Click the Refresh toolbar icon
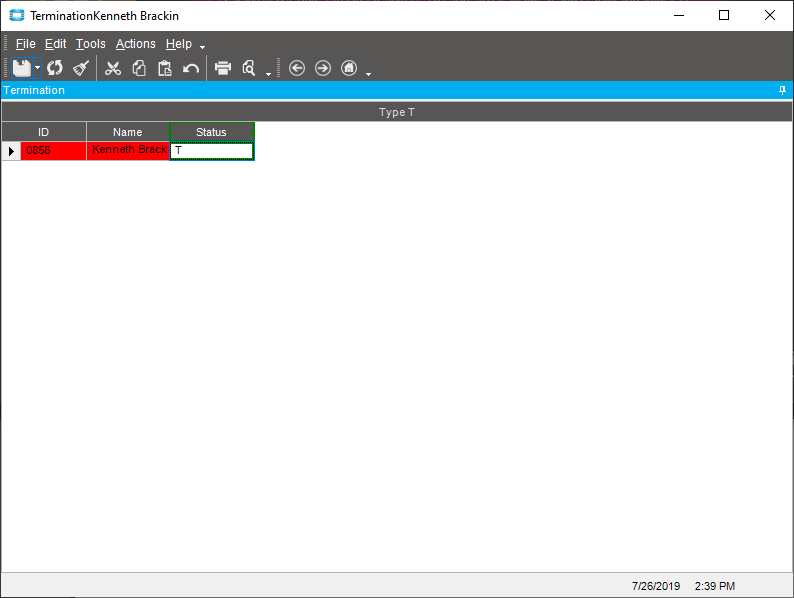This screenshot has height=598, width=794. [x=55, y=68]
